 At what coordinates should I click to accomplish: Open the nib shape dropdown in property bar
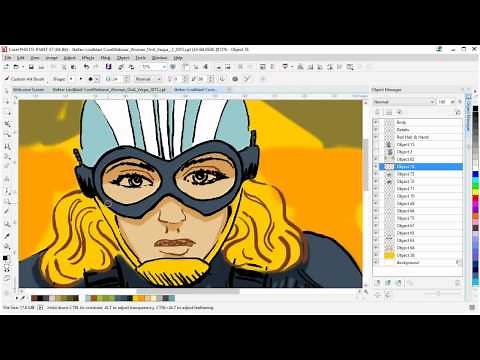93,79
